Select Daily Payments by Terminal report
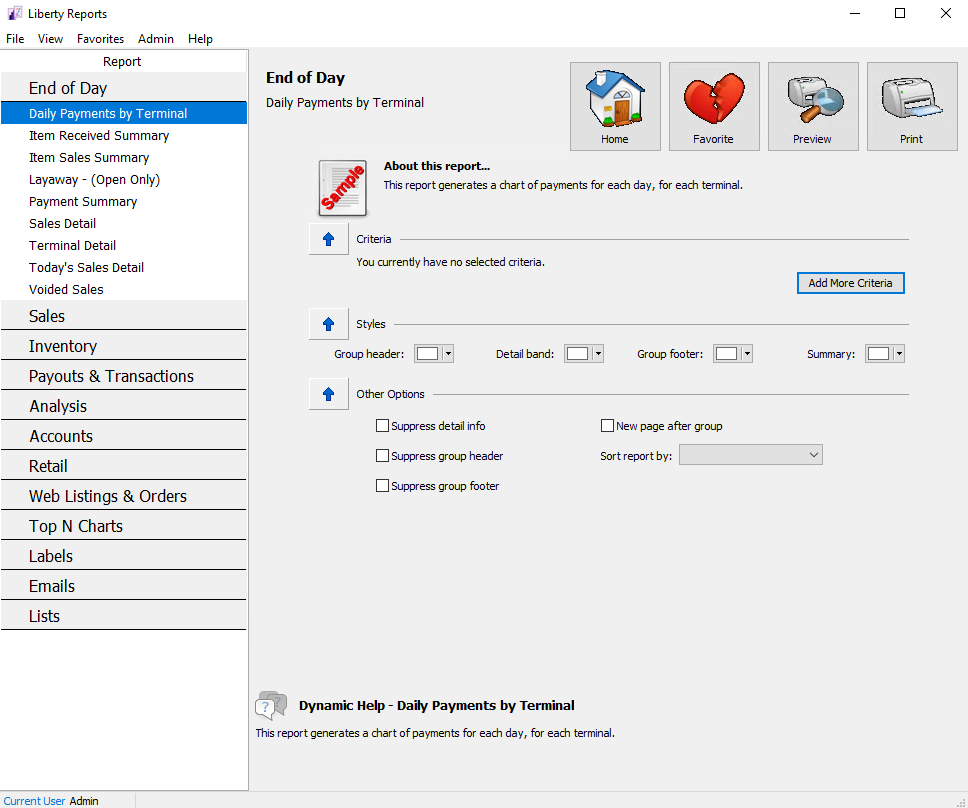 123,114
